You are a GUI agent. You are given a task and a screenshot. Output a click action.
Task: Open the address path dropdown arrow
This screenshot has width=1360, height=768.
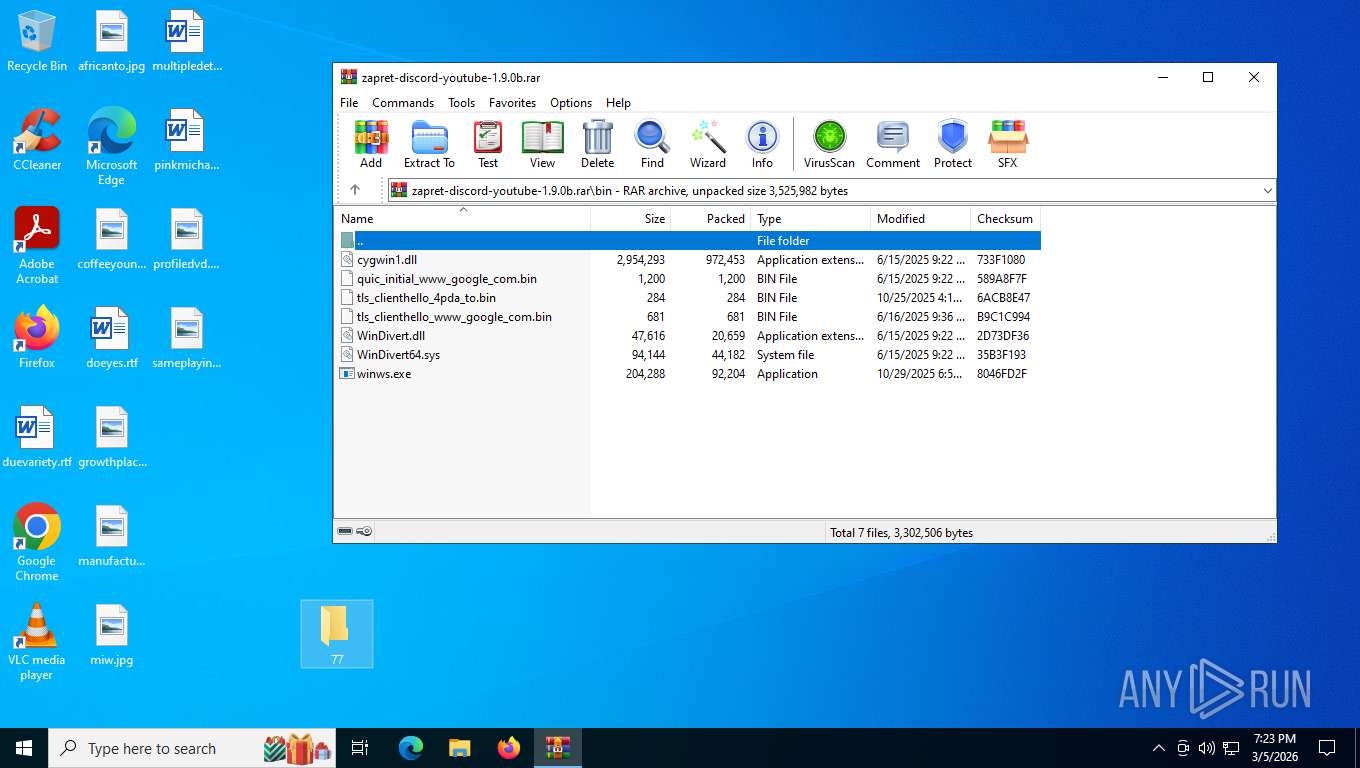coord(1267,190)
